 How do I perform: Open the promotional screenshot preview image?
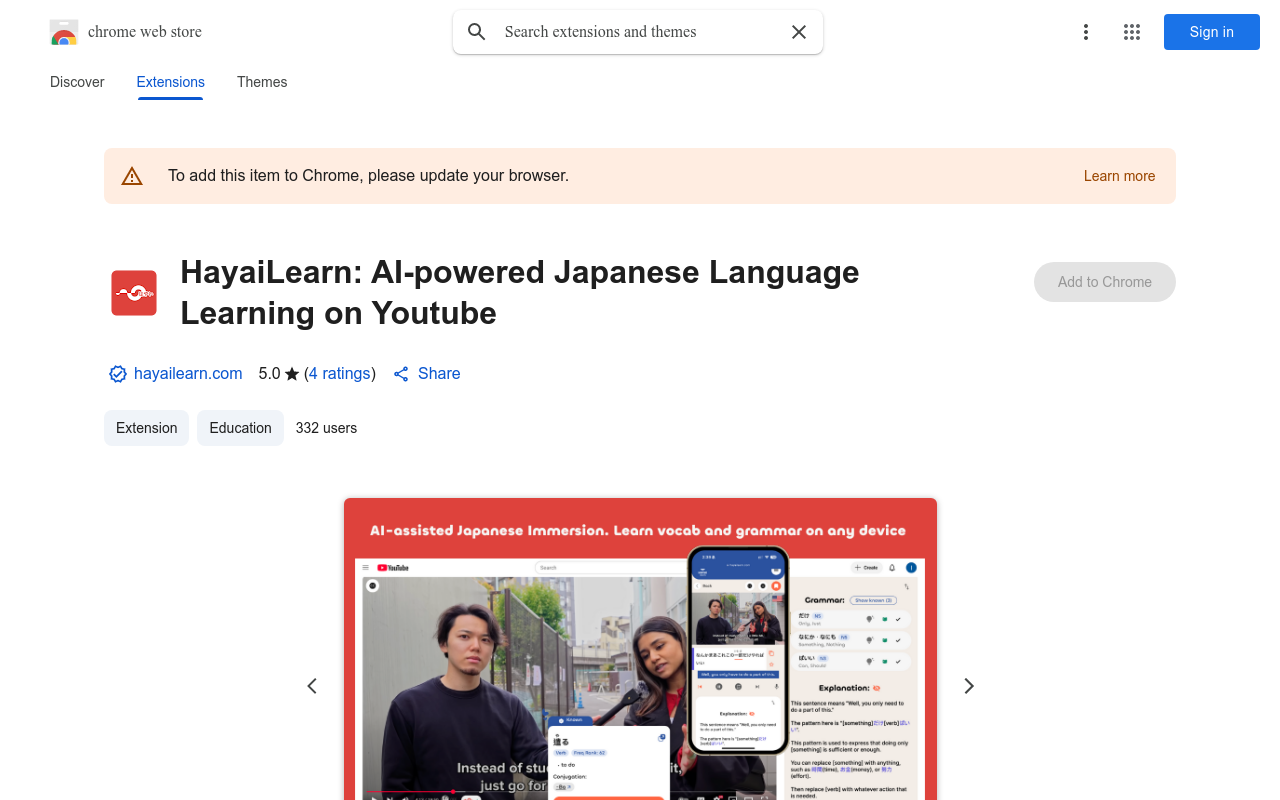pos(640,649)
